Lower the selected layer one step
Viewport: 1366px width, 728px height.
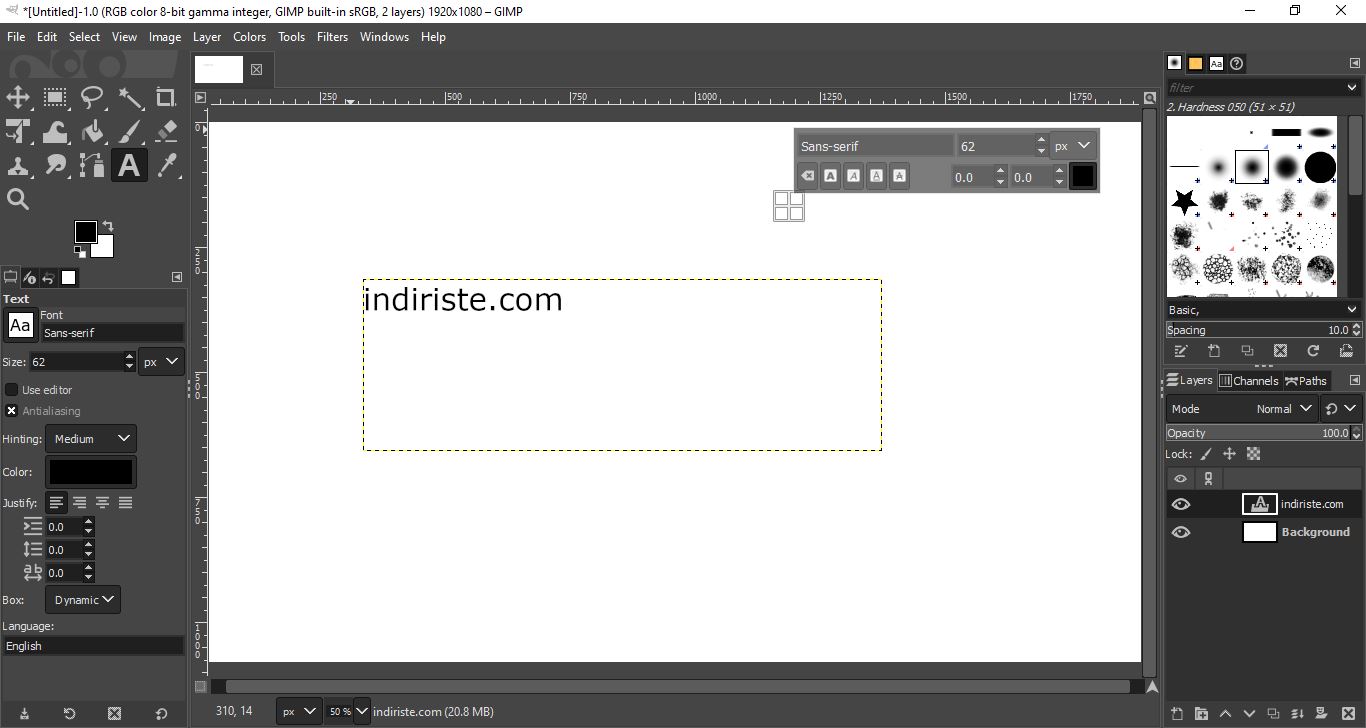[1249, 714]
